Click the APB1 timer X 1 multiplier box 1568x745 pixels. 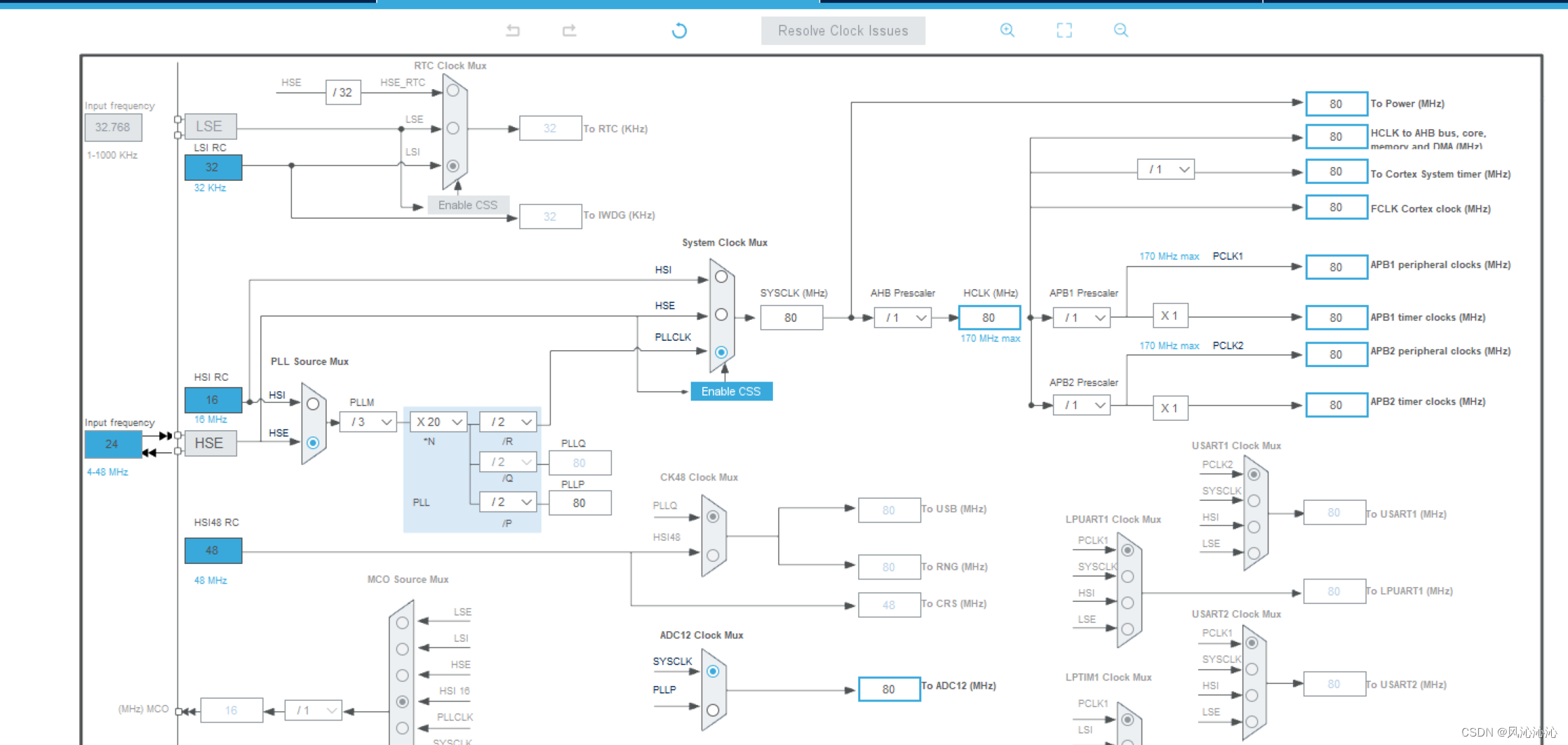tap(1170, 316)
